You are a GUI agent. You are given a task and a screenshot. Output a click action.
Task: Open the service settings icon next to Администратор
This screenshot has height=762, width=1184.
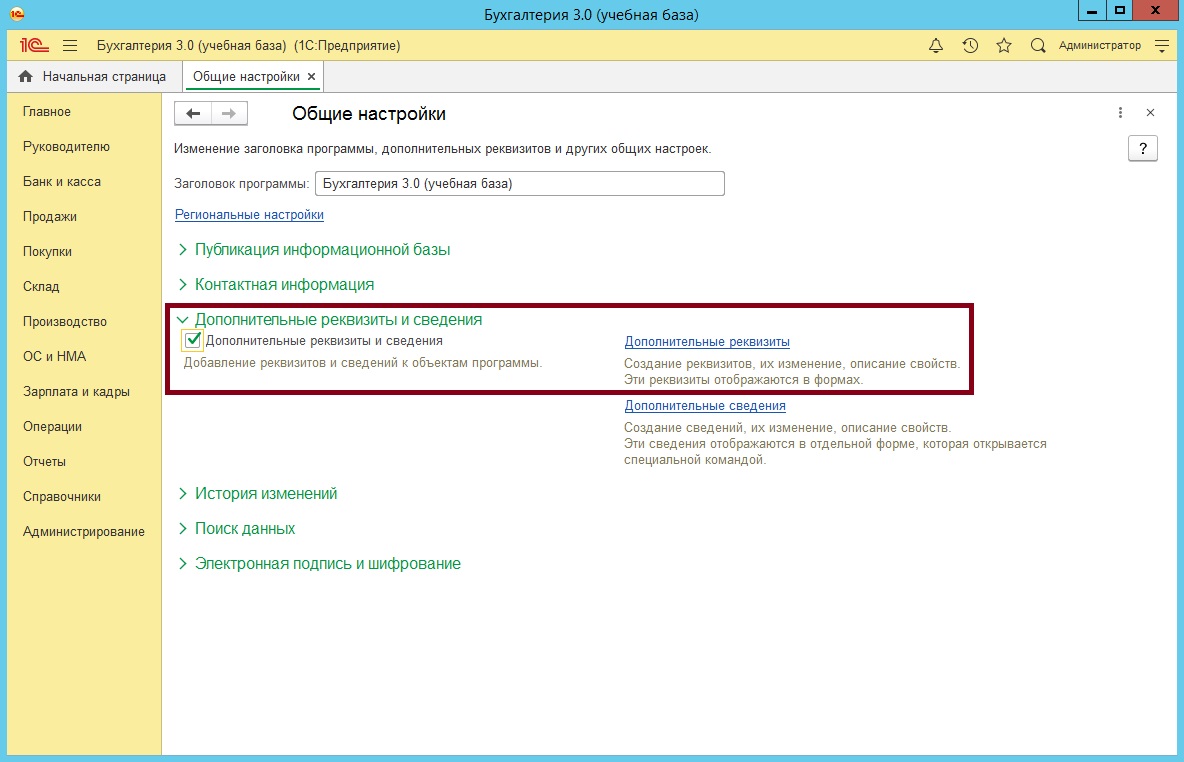coord(1161,46)
